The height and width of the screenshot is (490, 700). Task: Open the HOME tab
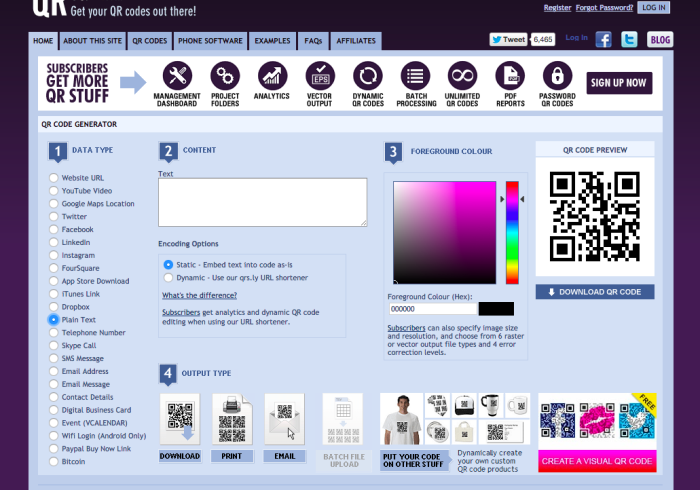click(43, 41)
